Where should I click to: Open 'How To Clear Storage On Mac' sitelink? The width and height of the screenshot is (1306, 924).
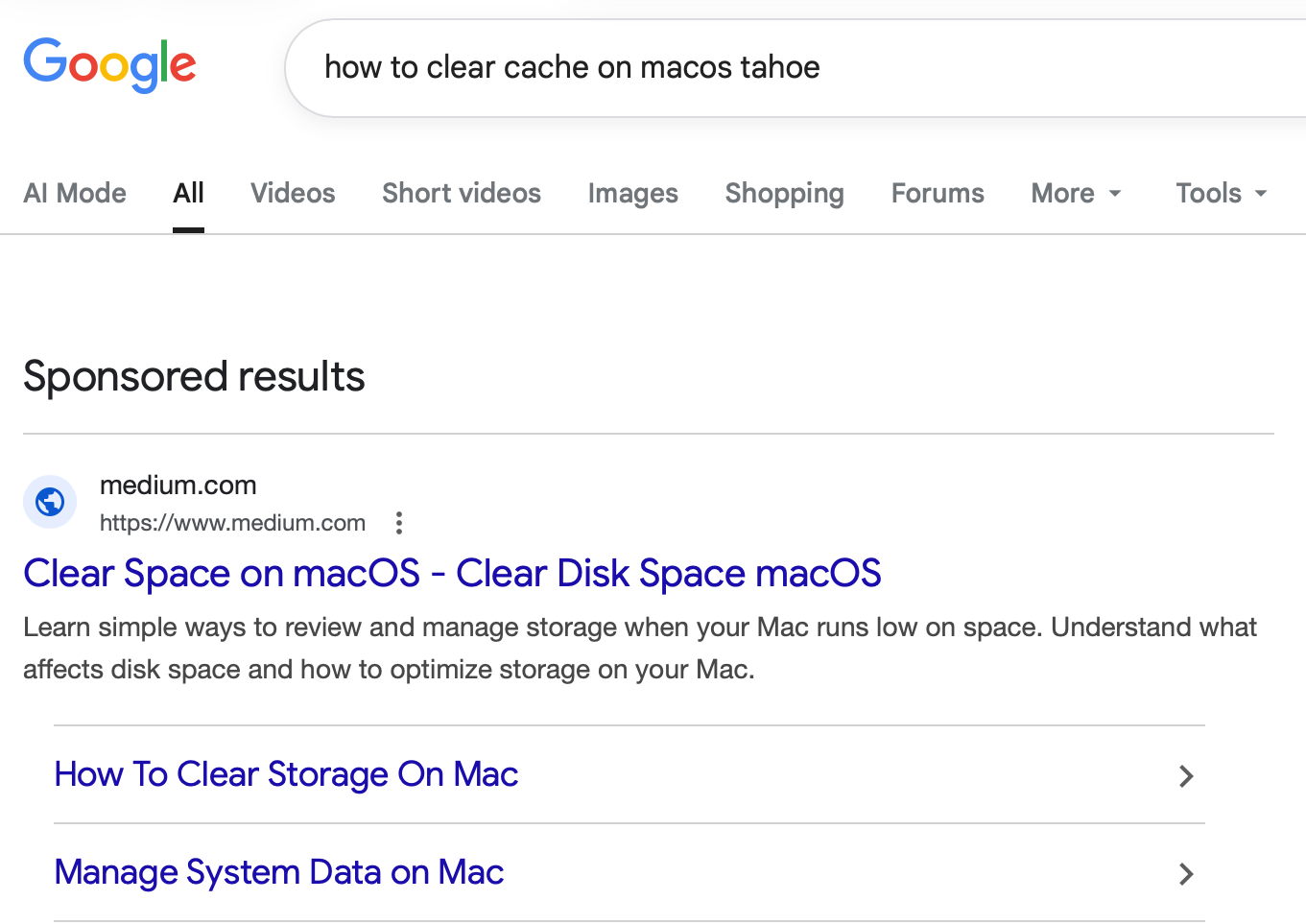tap(286, 774)
